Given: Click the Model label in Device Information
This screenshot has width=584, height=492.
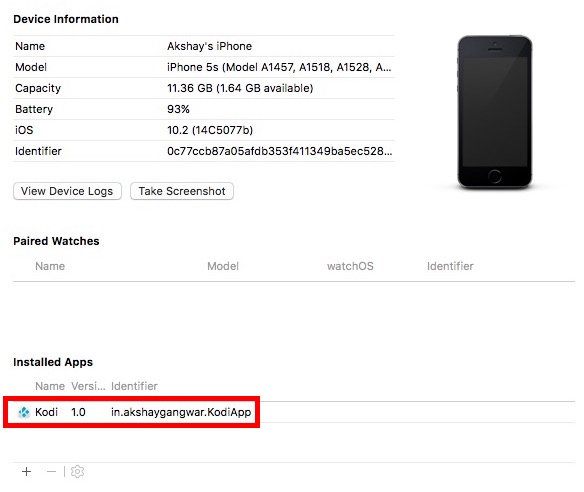Looking at the screenshot, I should click(31, 67).
